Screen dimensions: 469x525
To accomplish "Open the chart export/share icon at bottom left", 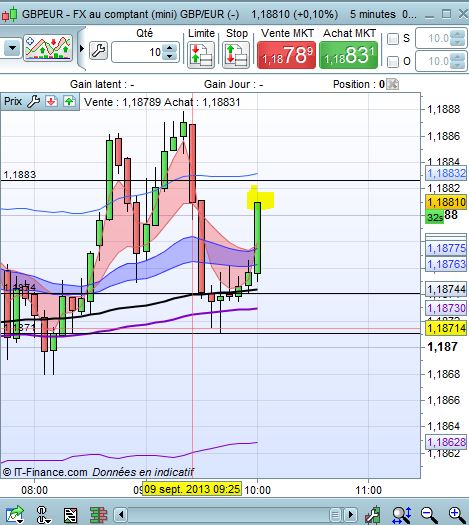I will point(15,515).
